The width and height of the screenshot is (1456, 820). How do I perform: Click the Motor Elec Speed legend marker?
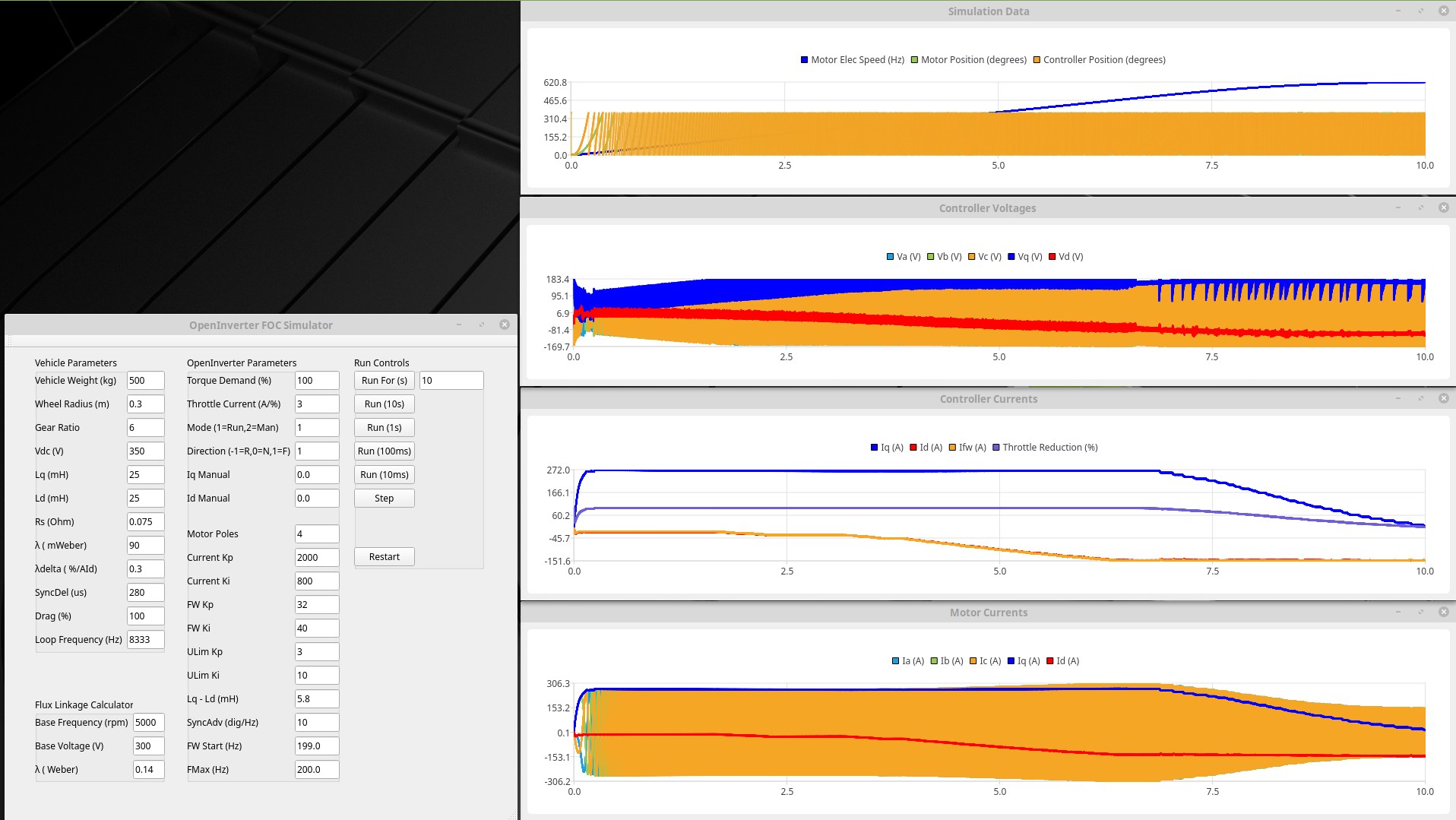click(804, 60)
